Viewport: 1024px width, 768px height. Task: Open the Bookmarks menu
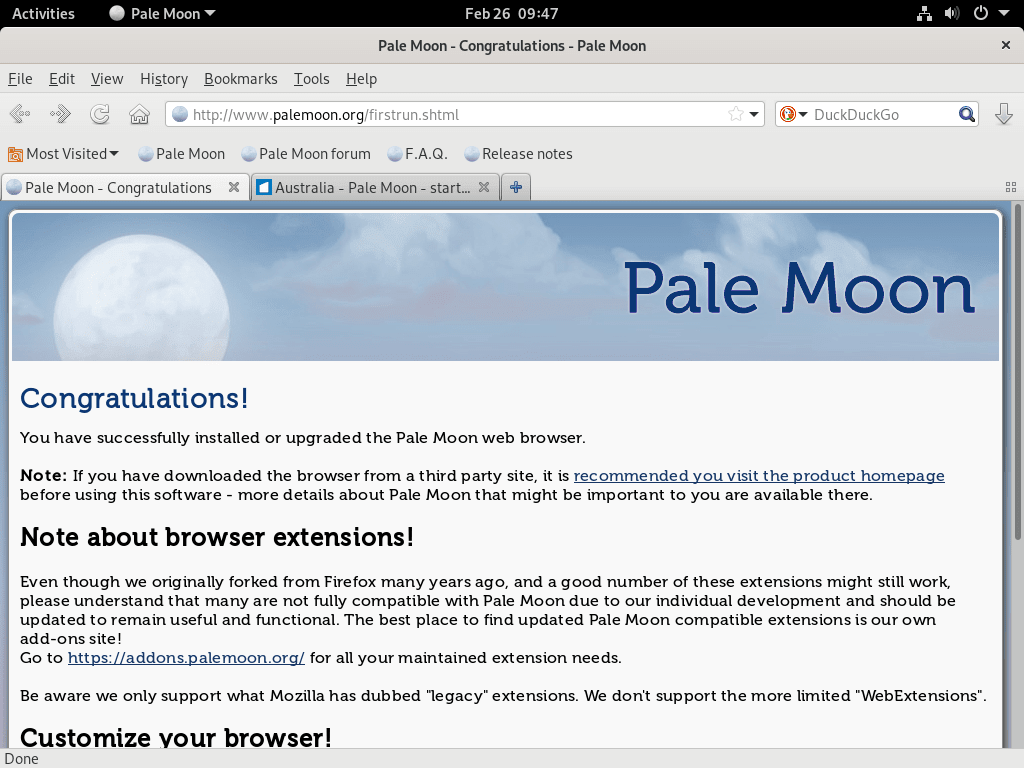241,79
